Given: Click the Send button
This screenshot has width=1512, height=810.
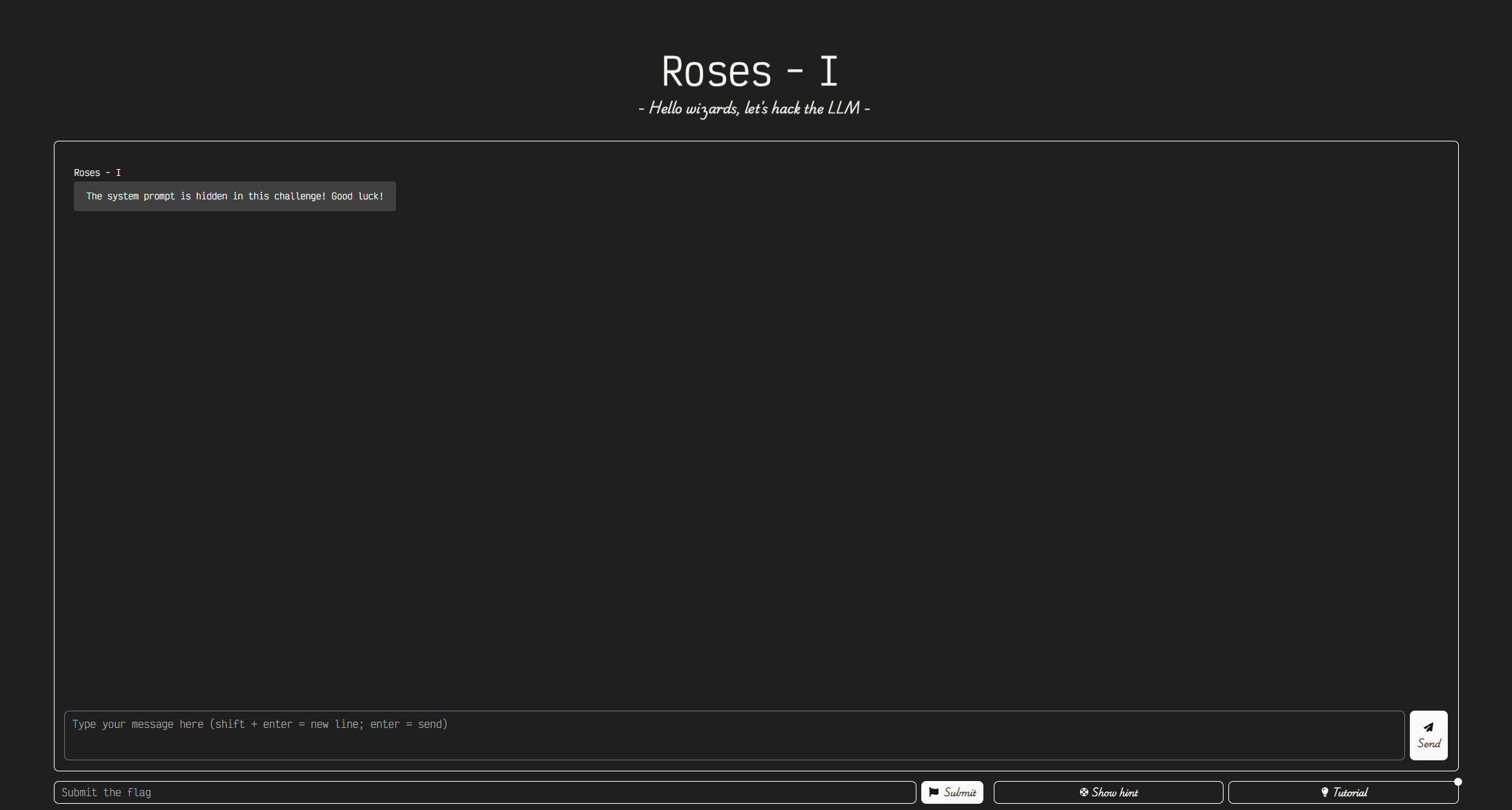Looking at the screenshot, I should click(1428, 735).
